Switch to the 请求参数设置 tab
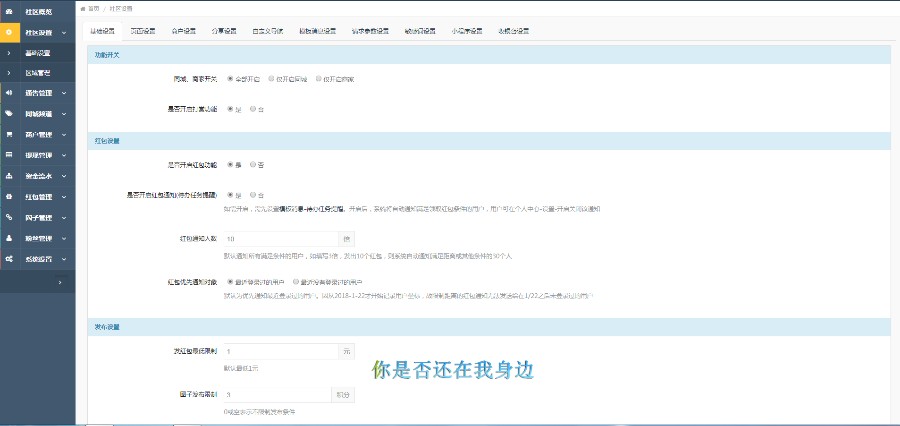The height and width of the screenshot is (426, 900). pyautogui.click(x=370, y=31)
